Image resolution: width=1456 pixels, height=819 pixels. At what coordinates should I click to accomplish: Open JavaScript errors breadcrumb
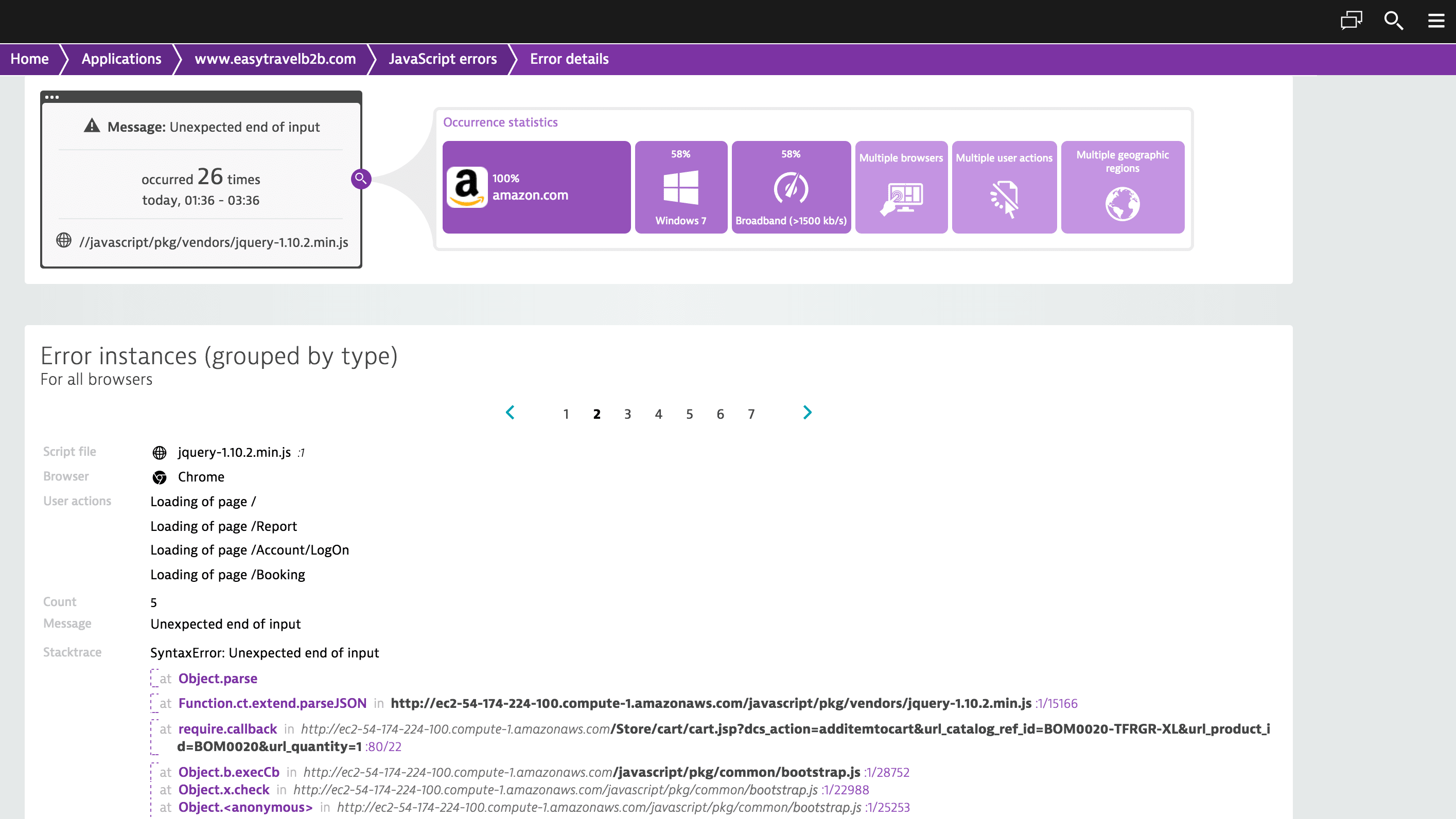443,59
